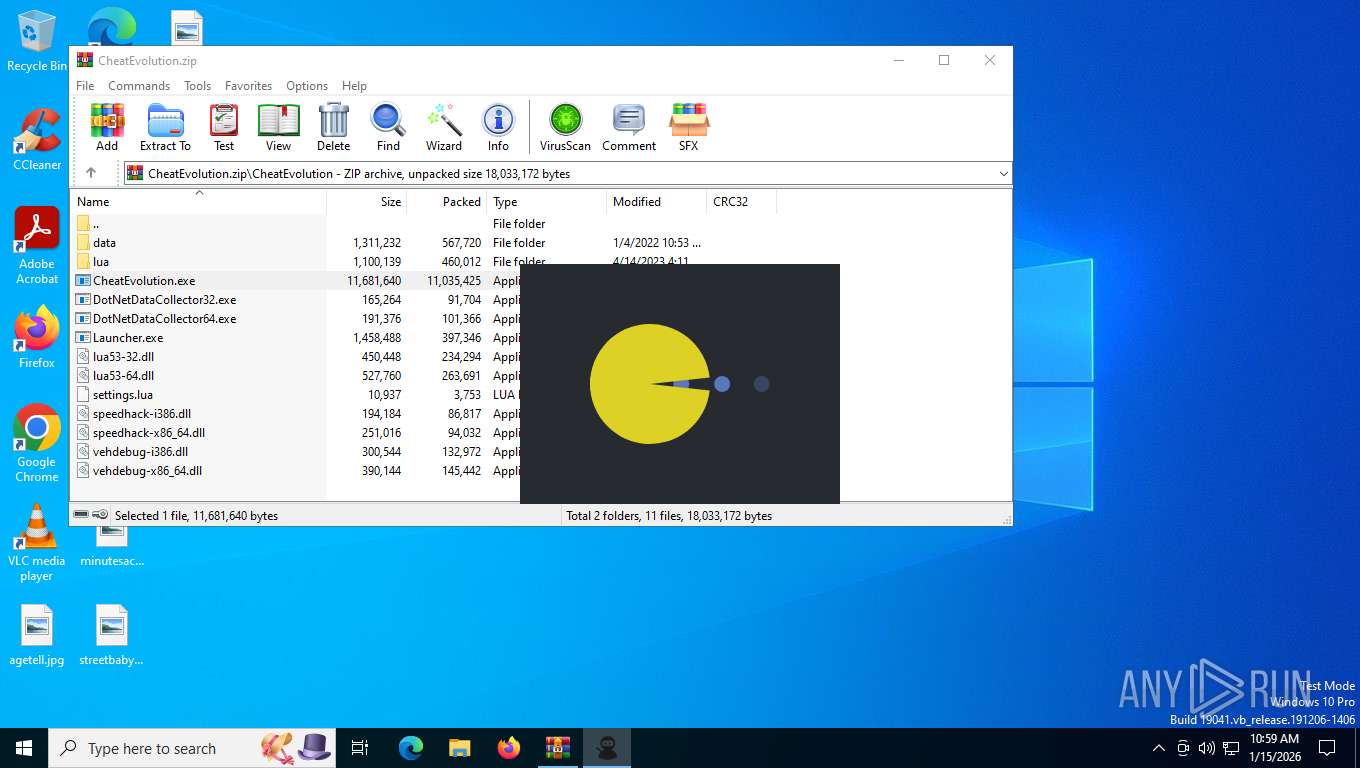Open Firefox desktop shortcut
The image size is (1360, 768).
point(37,337)
